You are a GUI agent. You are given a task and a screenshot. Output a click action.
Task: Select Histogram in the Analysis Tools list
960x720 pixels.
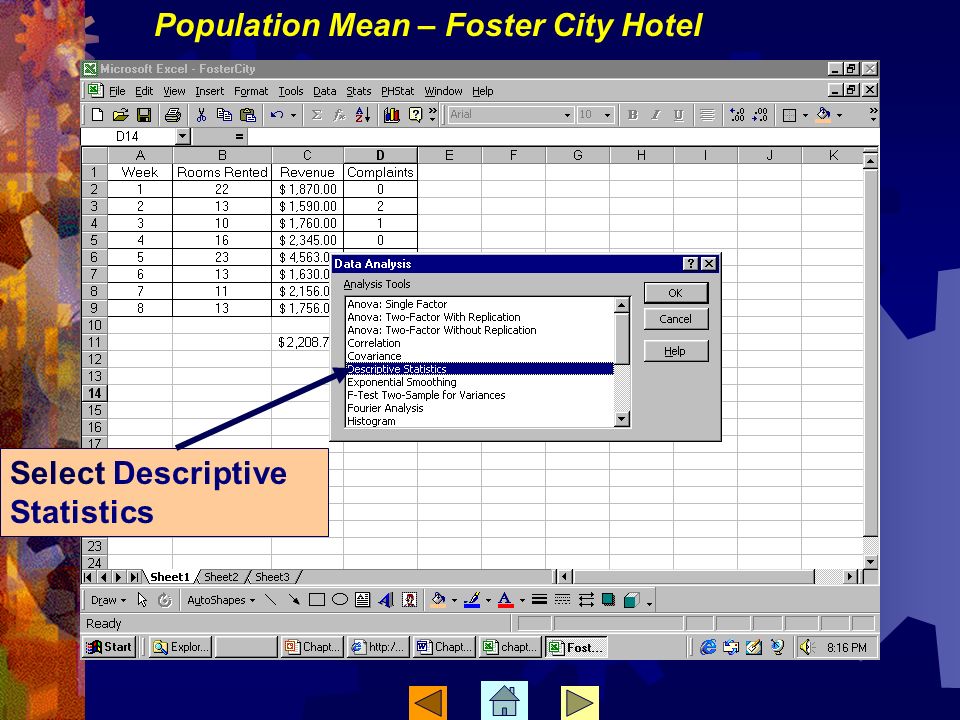[371, 421]
